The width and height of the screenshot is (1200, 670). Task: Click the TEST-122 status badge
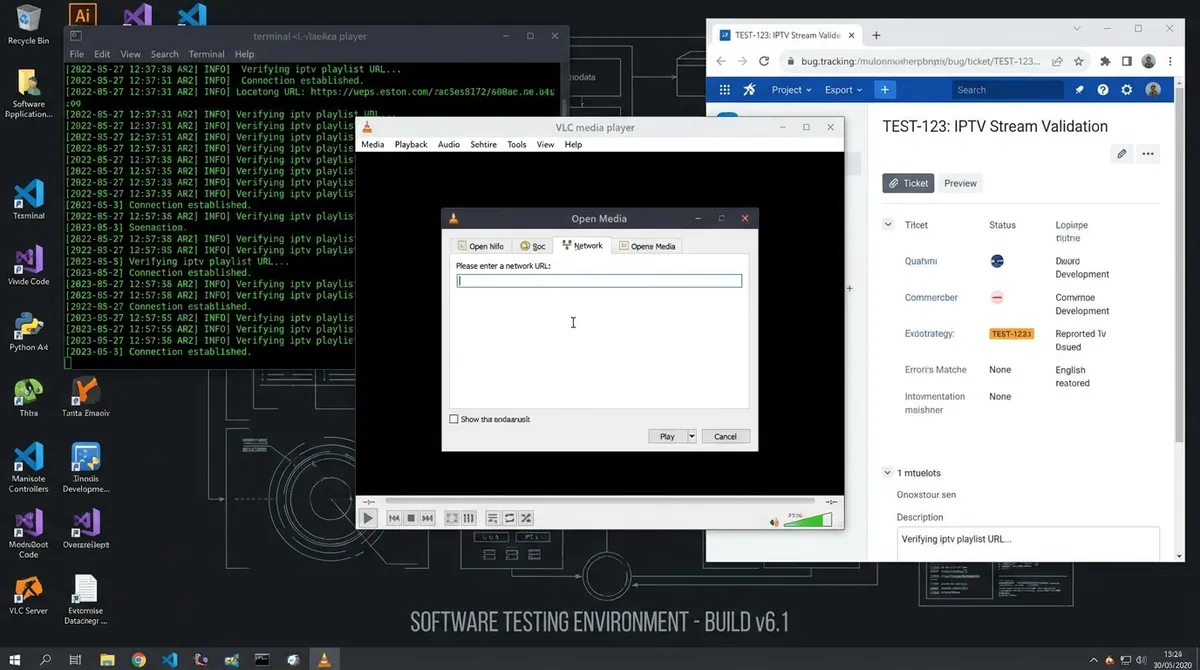coord(1011,334)
